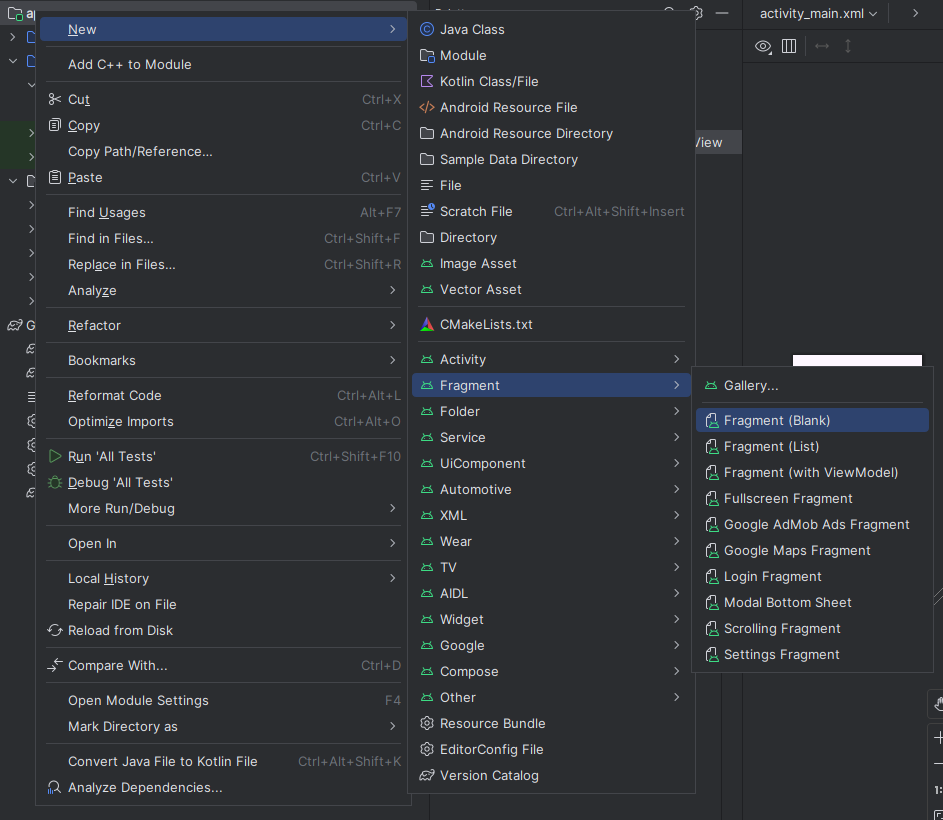Open the activity_main.xml file dropdown

(818, 13)
